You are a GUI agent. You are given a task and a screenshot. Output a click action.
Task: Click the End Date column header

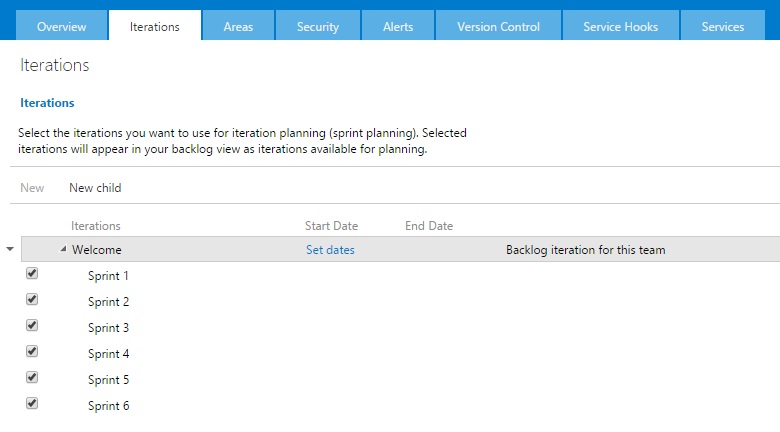[428, 226]
